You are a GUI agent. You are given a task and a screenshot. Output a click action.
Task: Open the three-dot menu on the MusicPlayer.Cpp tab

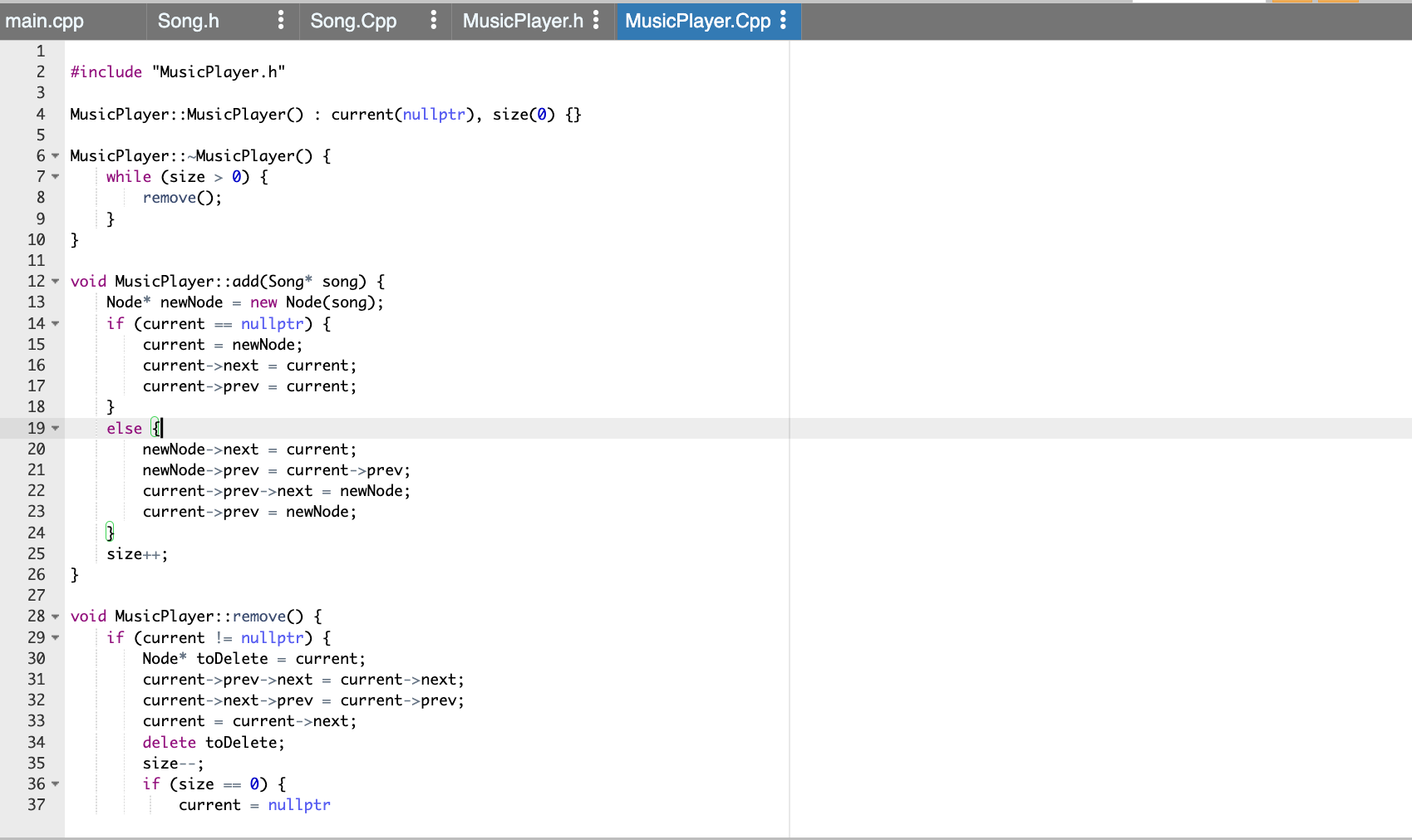(783, 21)
